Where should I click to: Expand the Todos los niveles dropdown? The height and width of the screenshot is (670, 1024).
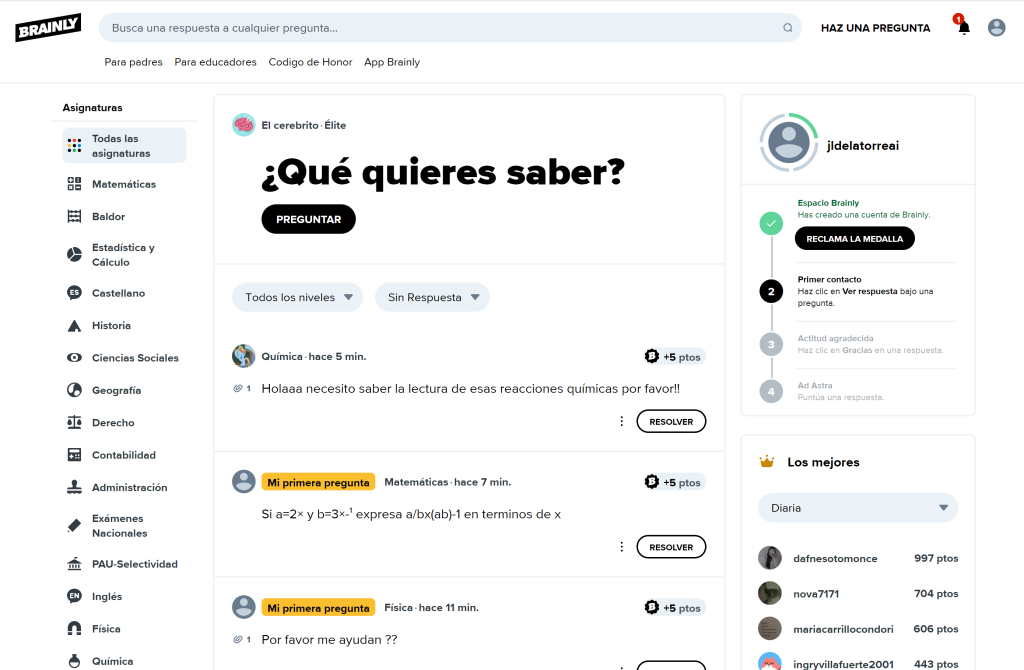point(297,297)
